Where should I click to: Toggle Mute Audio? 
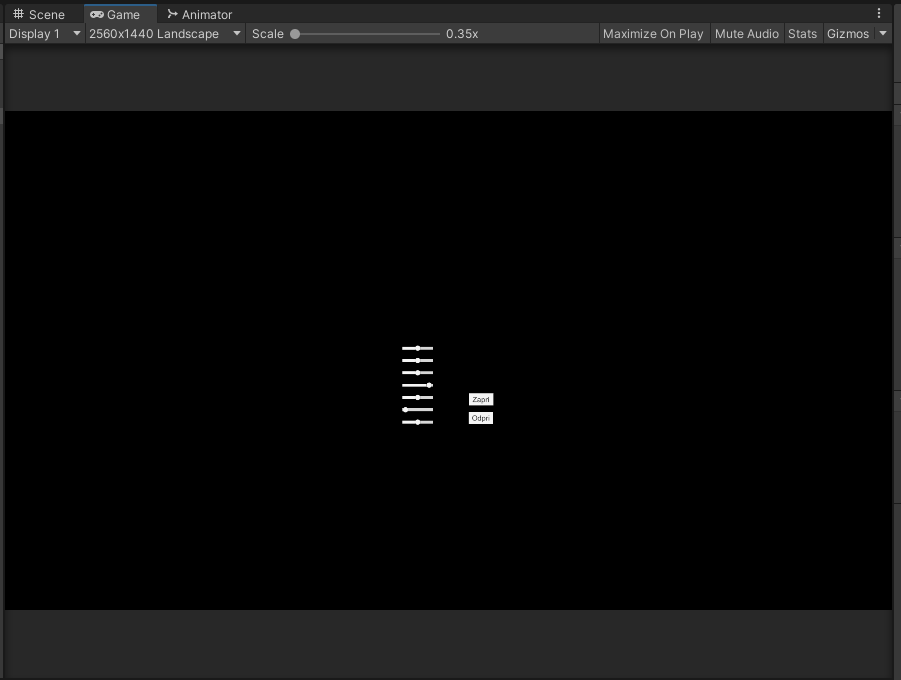(x=746, y=34)
